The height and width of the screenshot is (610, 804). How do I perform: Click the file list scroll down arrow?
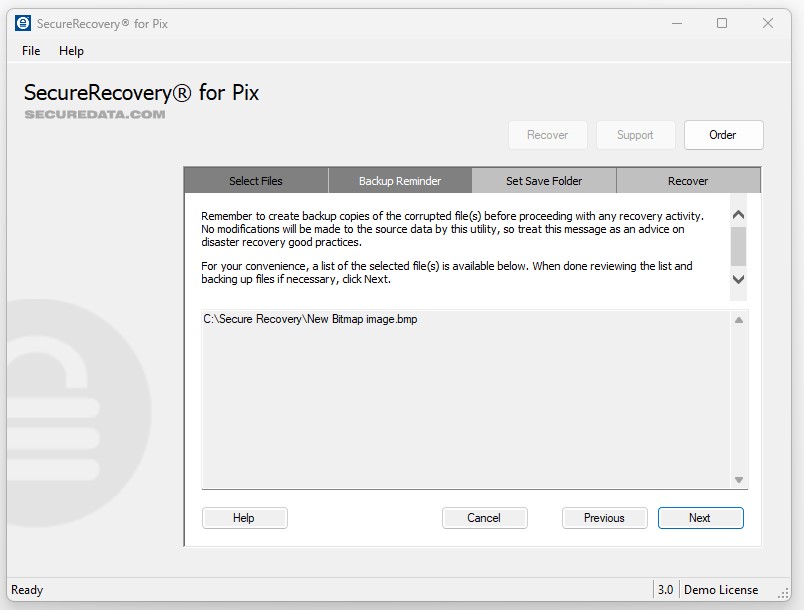click(x=738, y=478)
